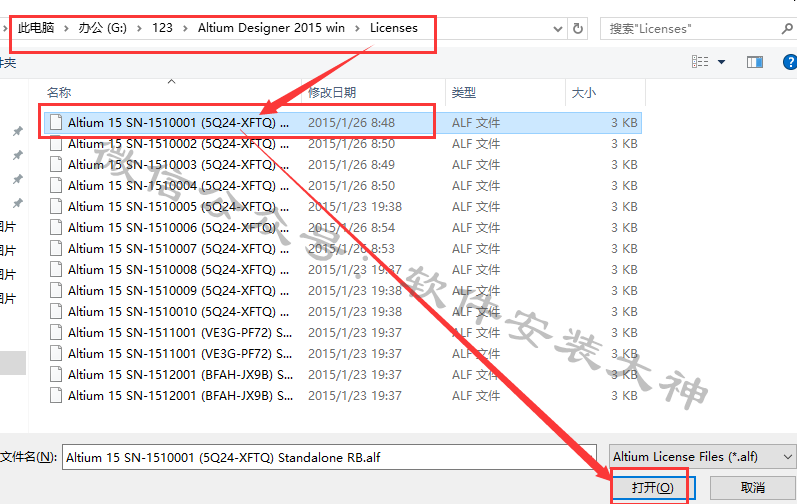Open help with the question mark icon
The width and height of the screenshot is (797, 504).
790,62
